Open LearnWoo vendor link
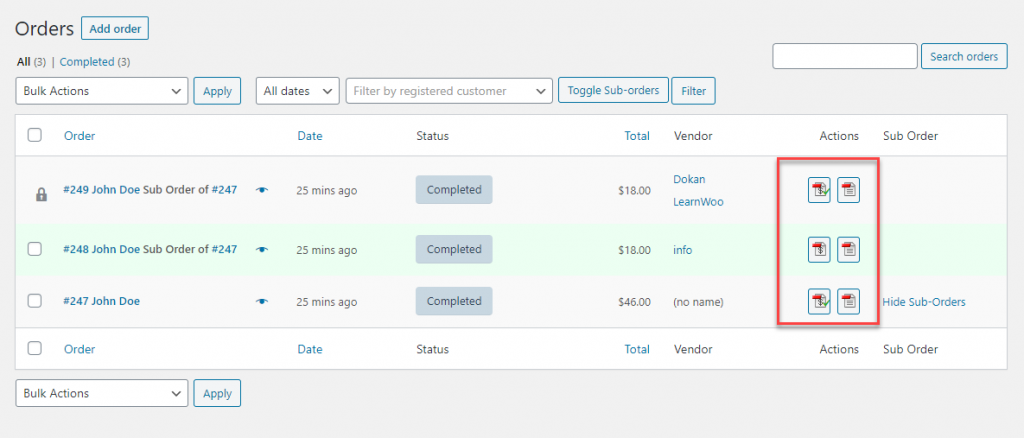Image resolution: width=1024 pixels, height=438 pixels. coord(698,202)
